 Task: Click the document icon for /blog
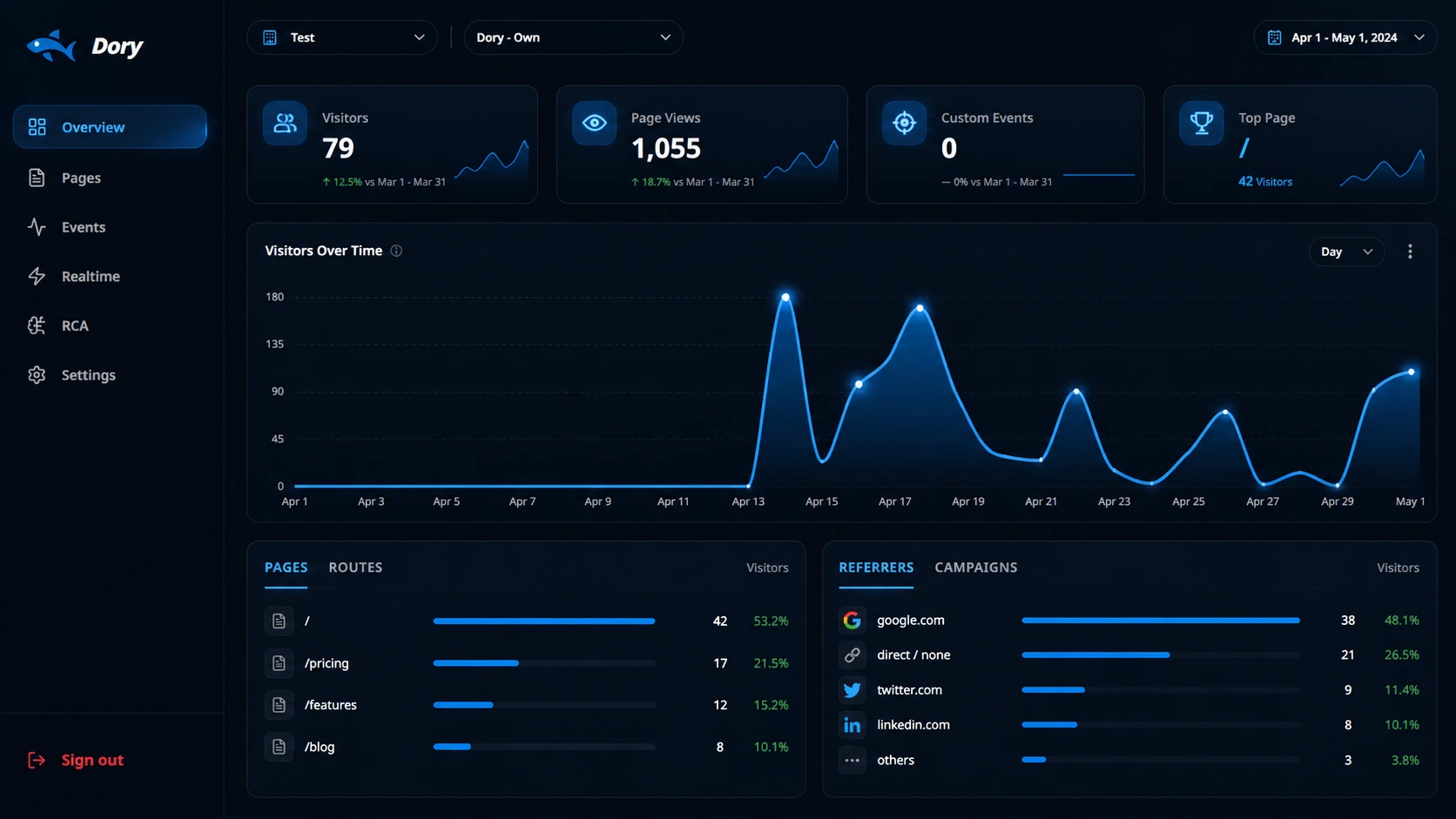point(279,747)
